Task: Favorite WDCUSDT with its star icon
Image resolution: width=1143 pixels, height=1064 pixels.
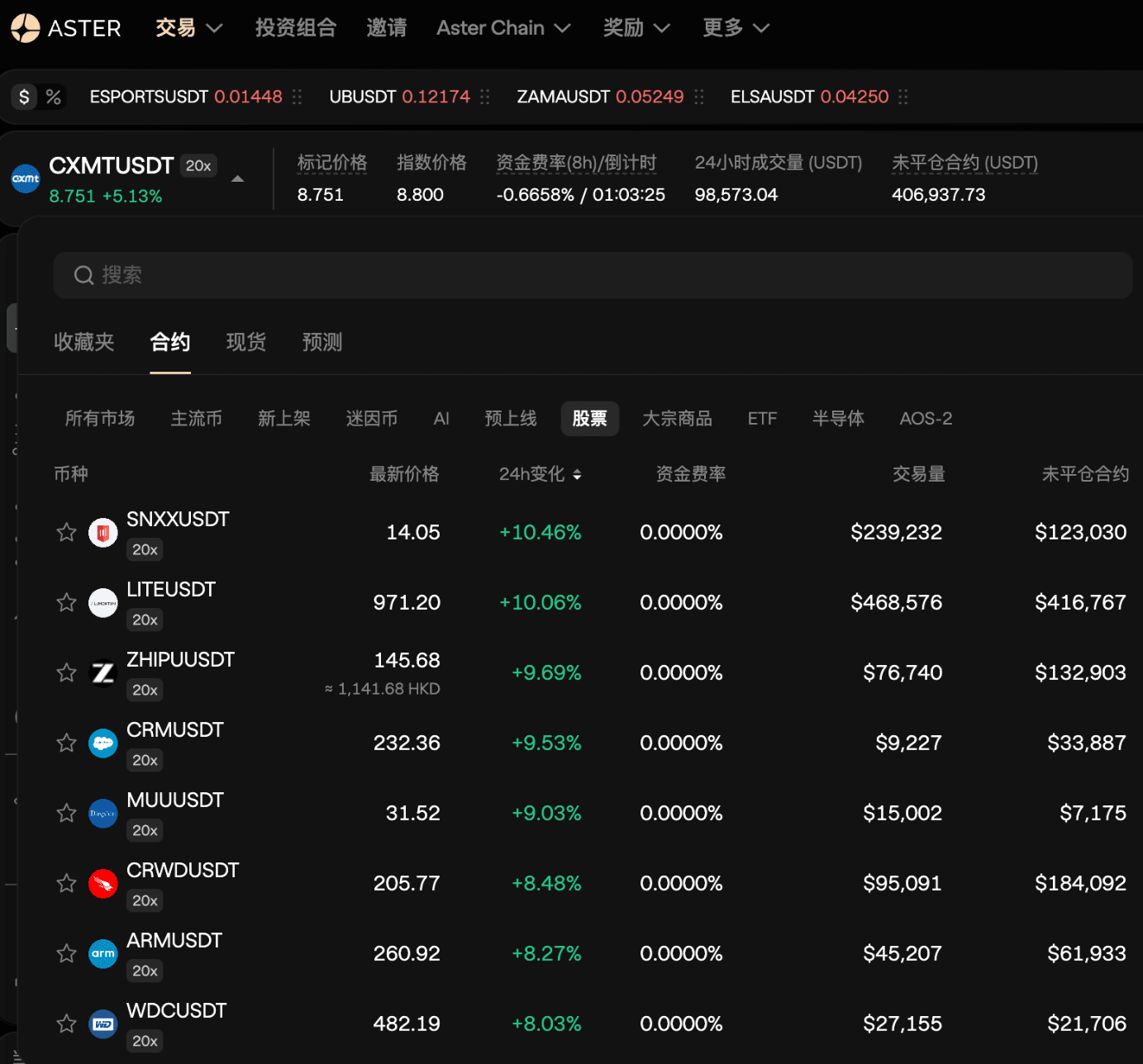Action: point(67,1024)
